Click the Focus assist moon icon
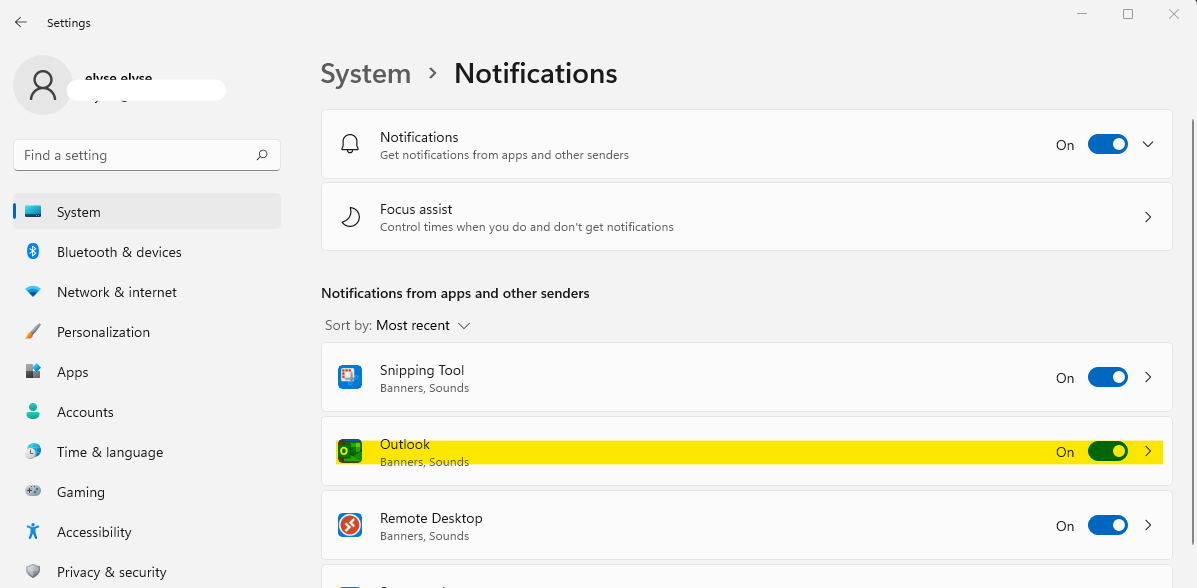The image size is (1197, 588). tap(350, 217)
